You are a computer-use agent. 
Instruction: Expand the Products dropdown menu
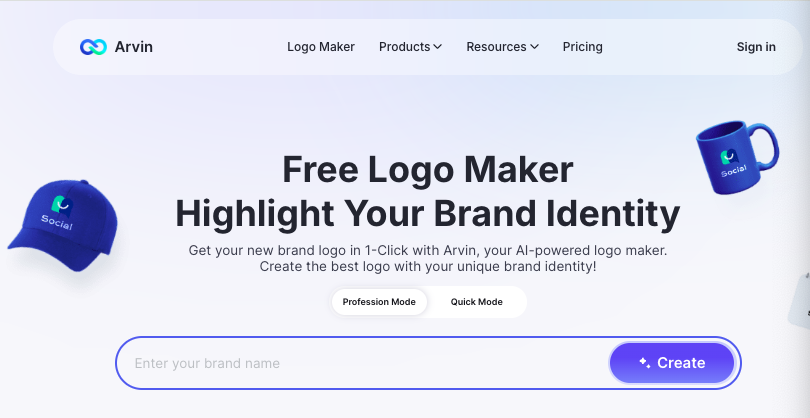point(410,47)
